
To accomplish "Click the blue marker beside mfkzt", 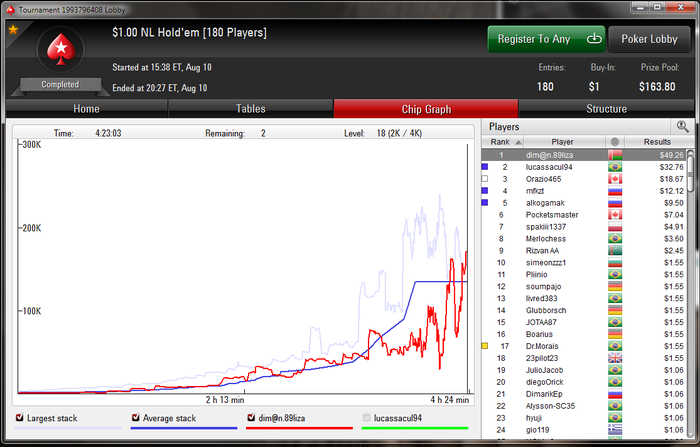I will (485, 191).
